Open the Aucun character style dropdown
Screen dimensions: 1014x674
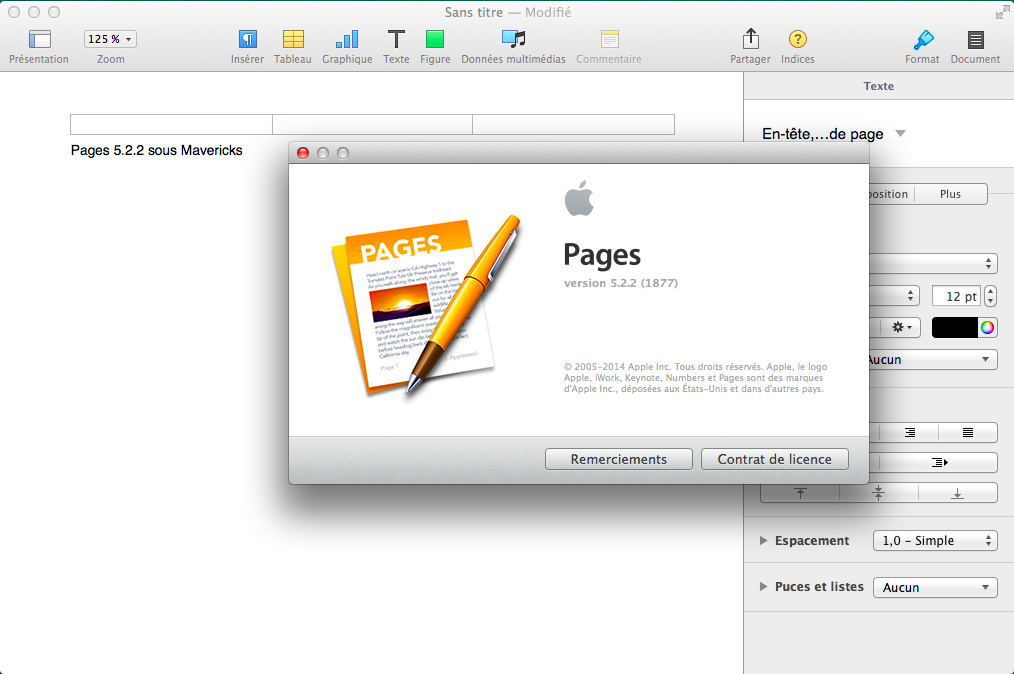(x=932, y=360)
